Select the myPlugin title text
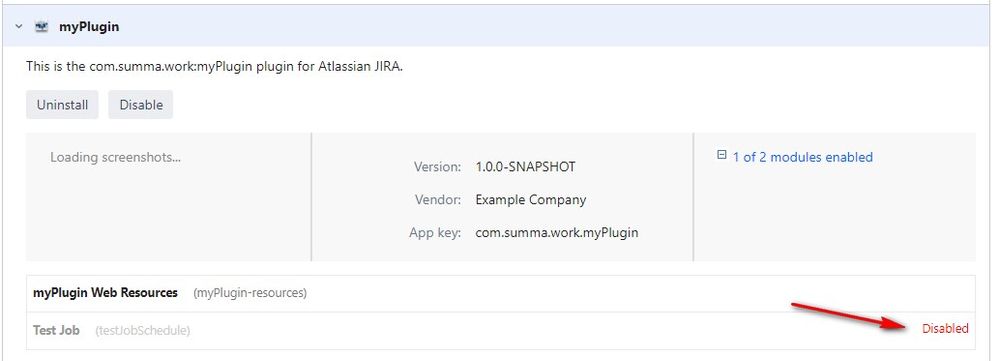Viewport: 999px width, 361px height. click(x=89, y=27)
